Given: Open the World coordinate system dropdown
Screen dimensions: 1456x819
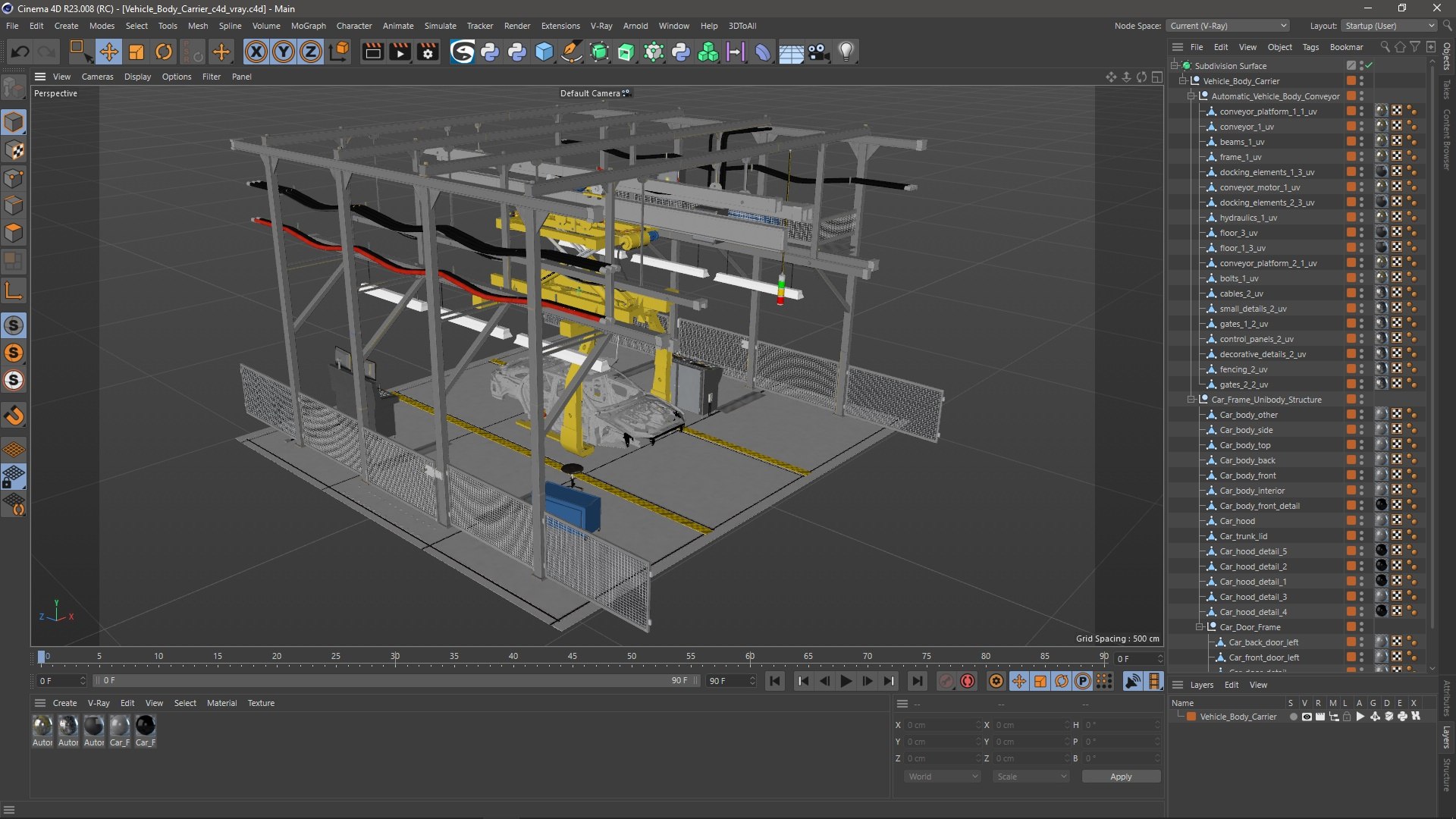Looking at the screenshot, I should pyautogui.click(x=943, y=777).
